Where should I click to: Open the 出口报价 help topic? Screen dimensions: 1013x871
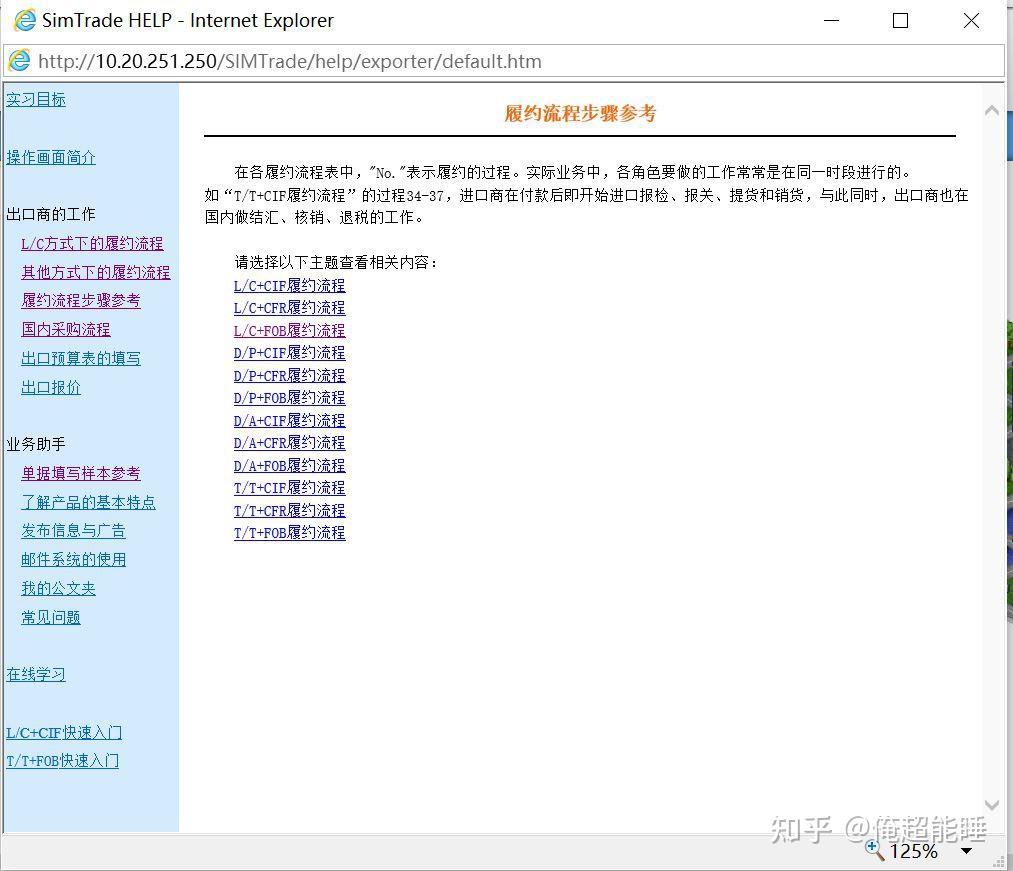50,387
